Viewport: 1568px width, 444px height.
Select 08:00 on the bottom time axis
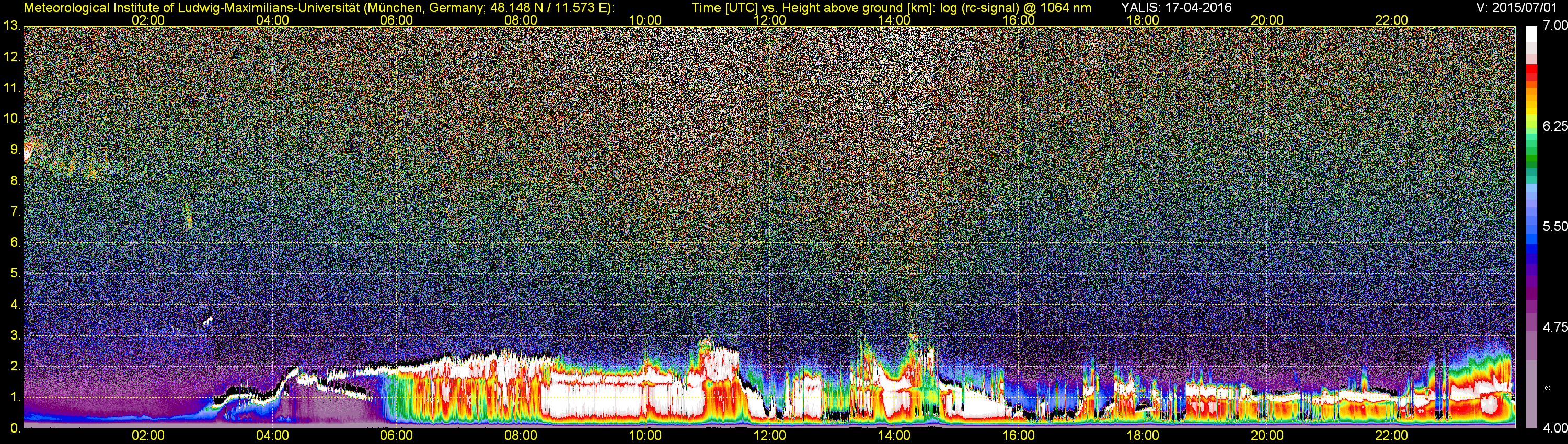[521, 436]
